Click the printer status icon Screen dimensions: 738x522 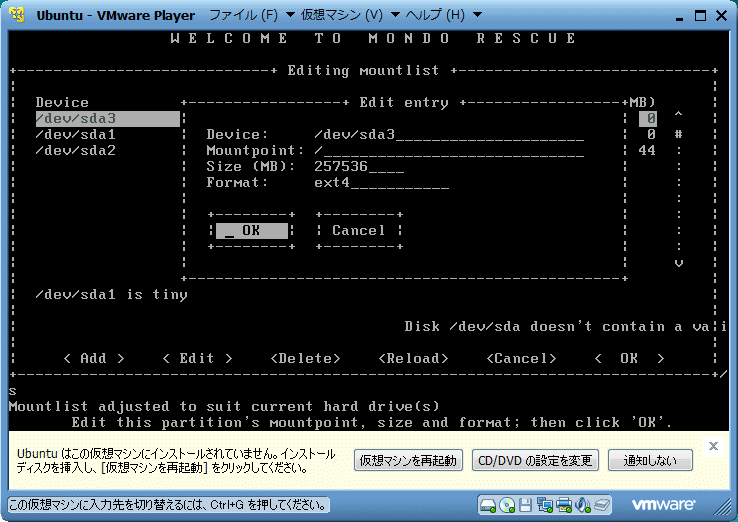[564, 503]
